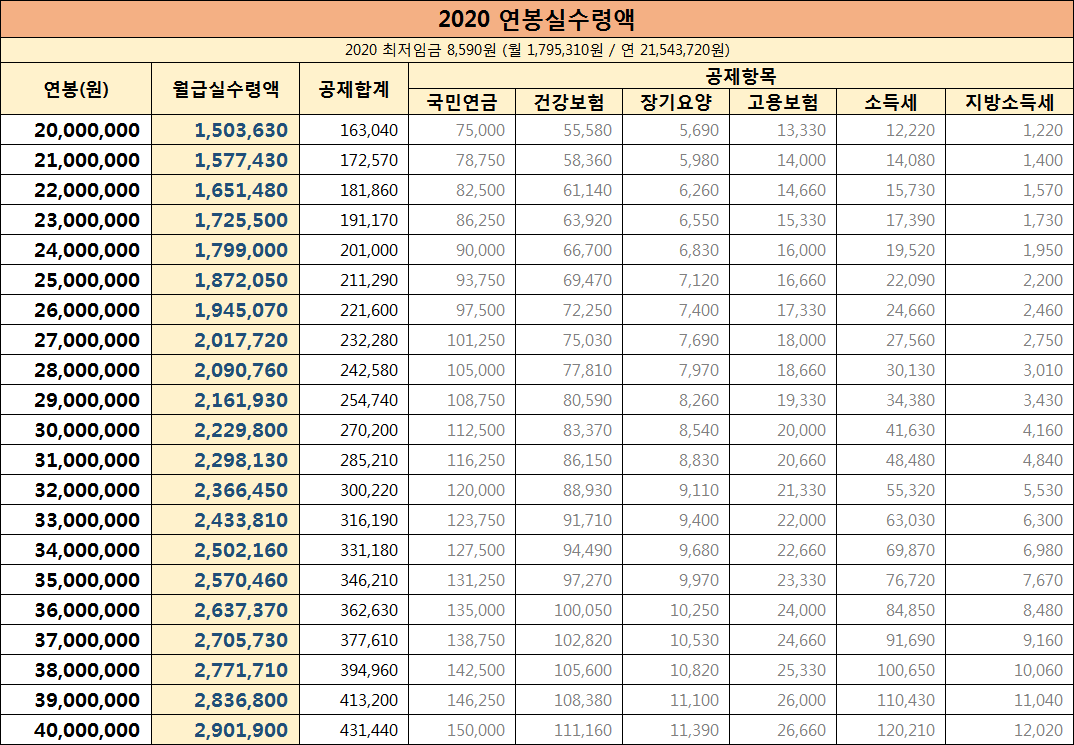1074x745 pixels.
Task: Select the 소득세 column header
Action: [890, 100]
